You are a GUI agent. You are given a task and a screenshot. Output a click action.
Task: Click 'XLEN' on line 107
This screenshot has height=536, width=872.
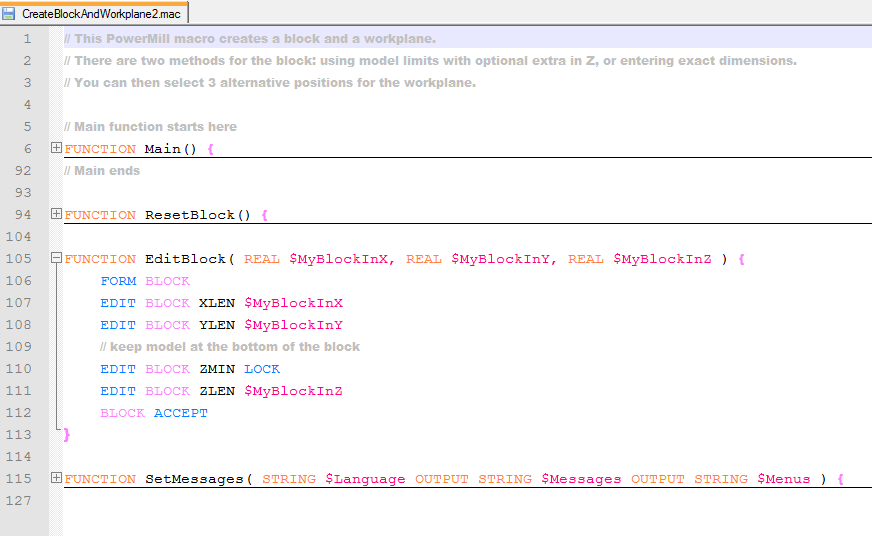[217, 303]
